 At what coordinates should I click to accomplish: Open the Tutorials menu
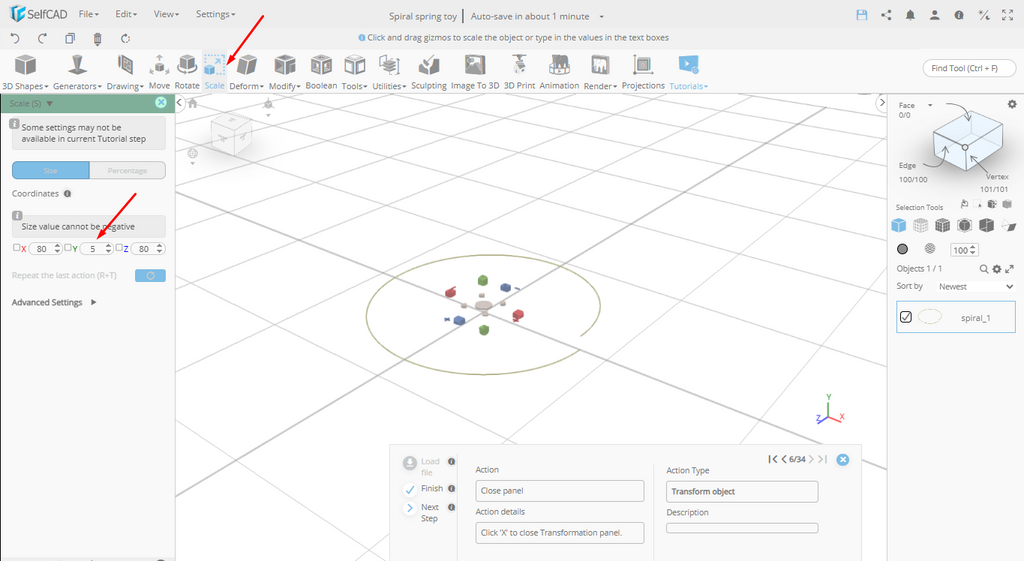tap(688, 72)
